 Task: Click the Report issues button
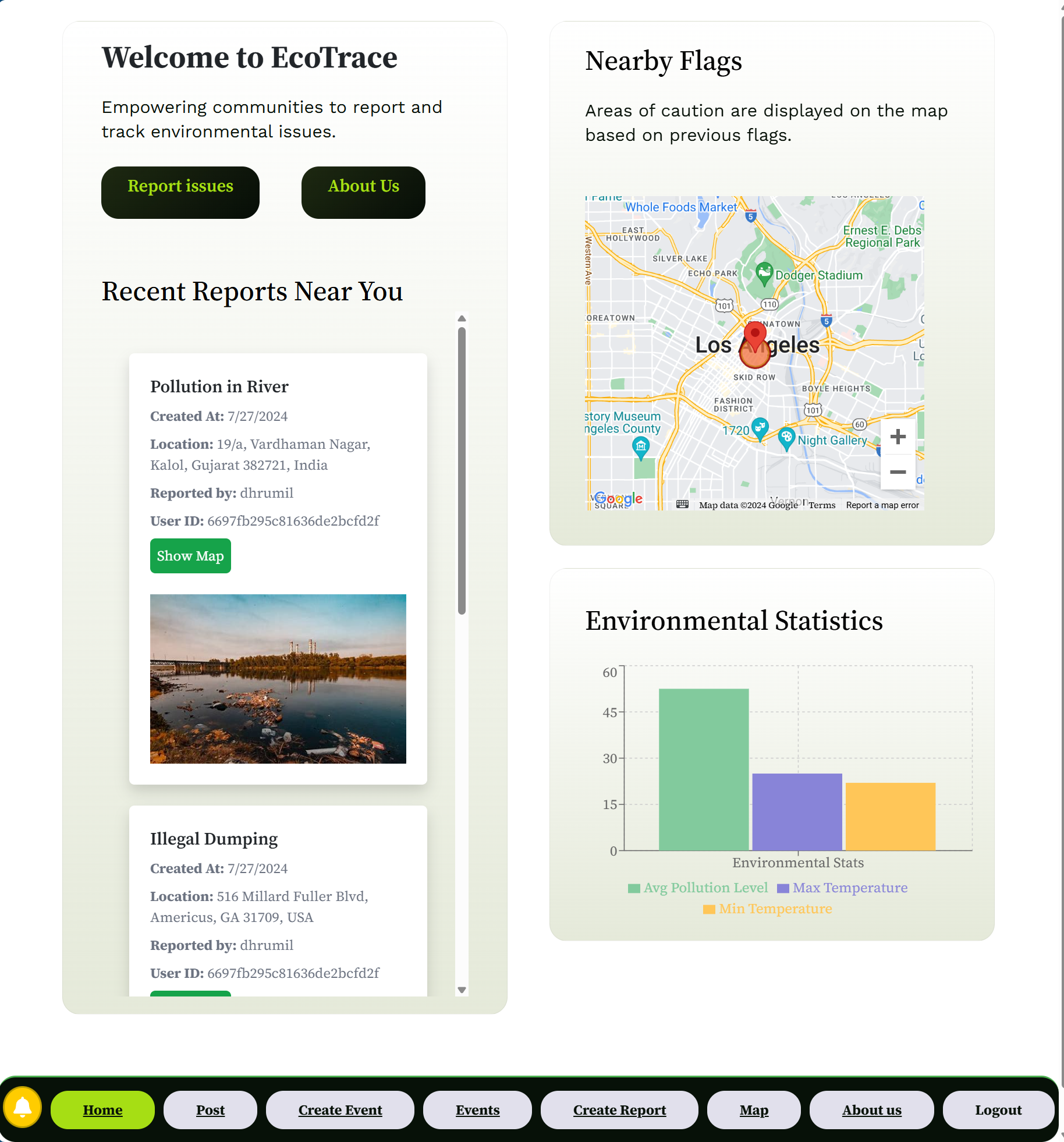click(x=180, y=192)
